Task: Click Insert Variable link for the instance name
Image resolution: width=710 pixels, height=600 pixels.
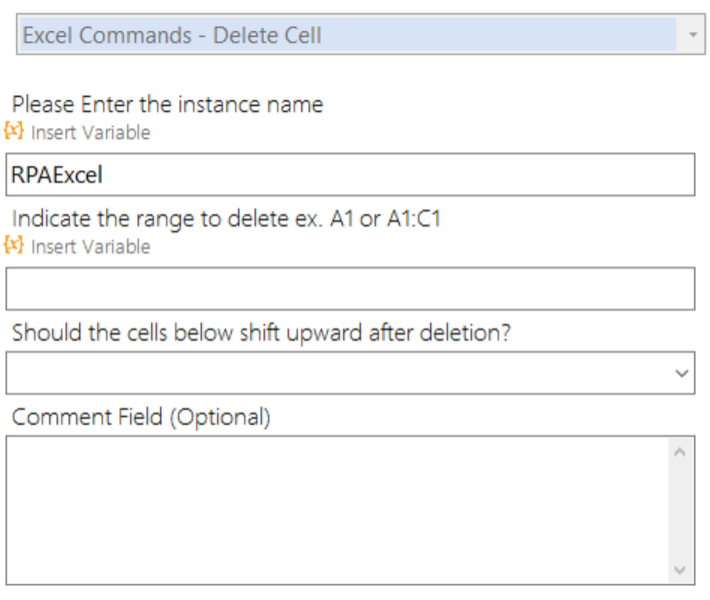Action: click(91, 133)
